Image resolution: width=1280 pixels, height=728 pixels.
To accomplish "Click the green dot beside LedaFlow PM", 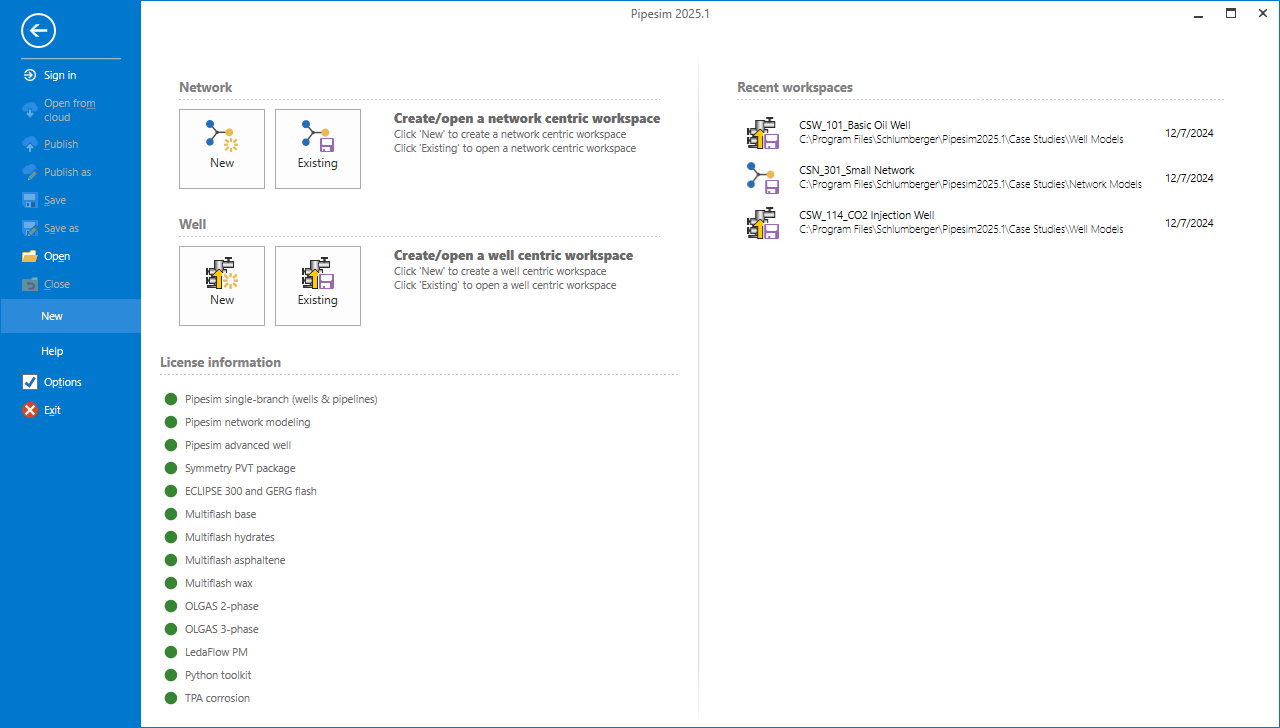I will 171,652.
